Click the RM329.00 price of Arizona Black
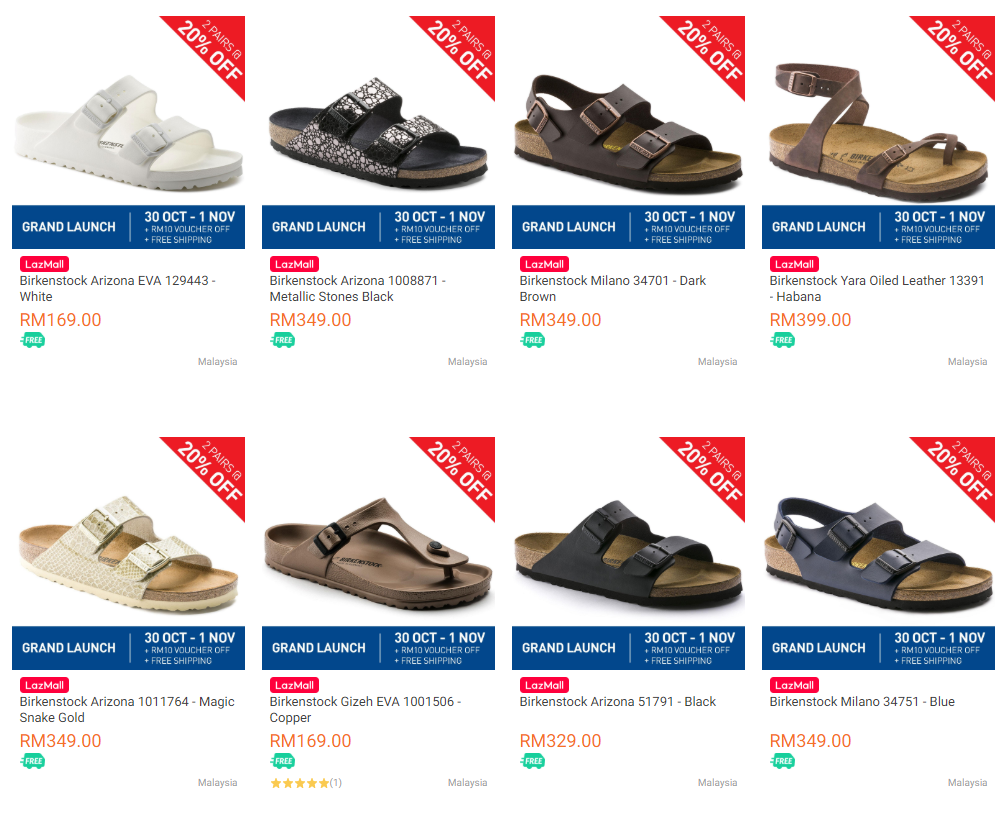The height and width of the screenshot is (816, 1007). point(560,741)
